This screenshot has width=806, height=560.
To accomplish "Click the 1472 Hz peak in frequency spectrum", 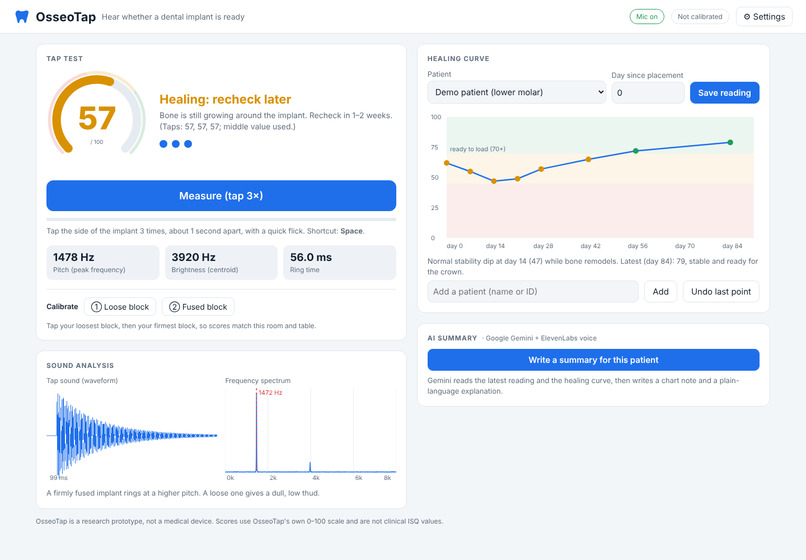I will pos(257,430).
